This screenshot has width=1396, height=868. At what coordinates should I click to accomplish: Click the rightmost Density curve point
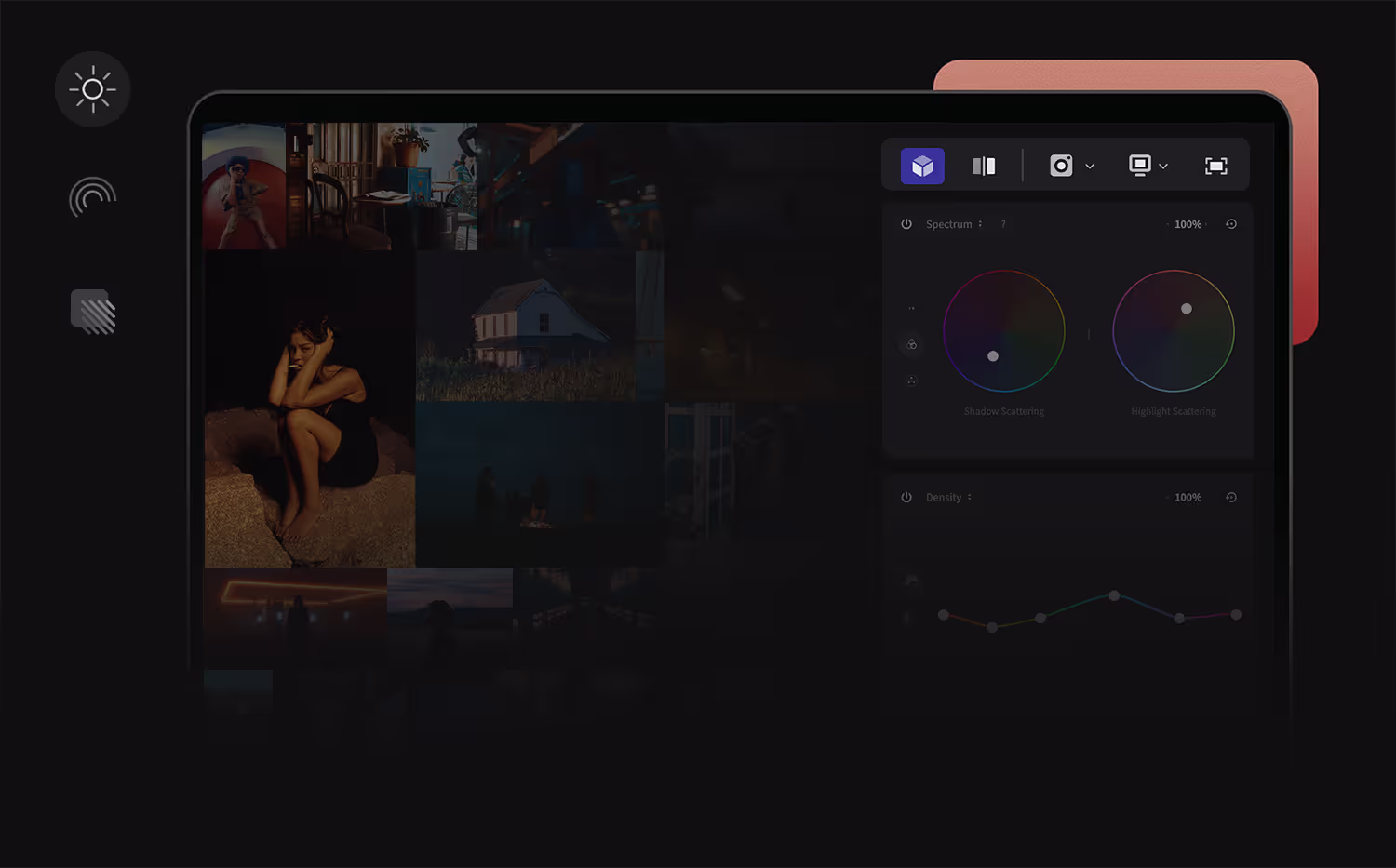tap(1236, 615)
